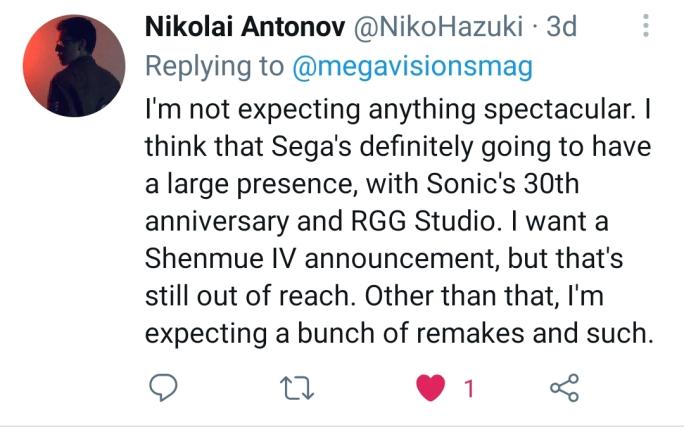Image resolution: width=684 pixels, height=427 pixels.
Task: Open the share icon for this tweet
Action: [565, 387]
